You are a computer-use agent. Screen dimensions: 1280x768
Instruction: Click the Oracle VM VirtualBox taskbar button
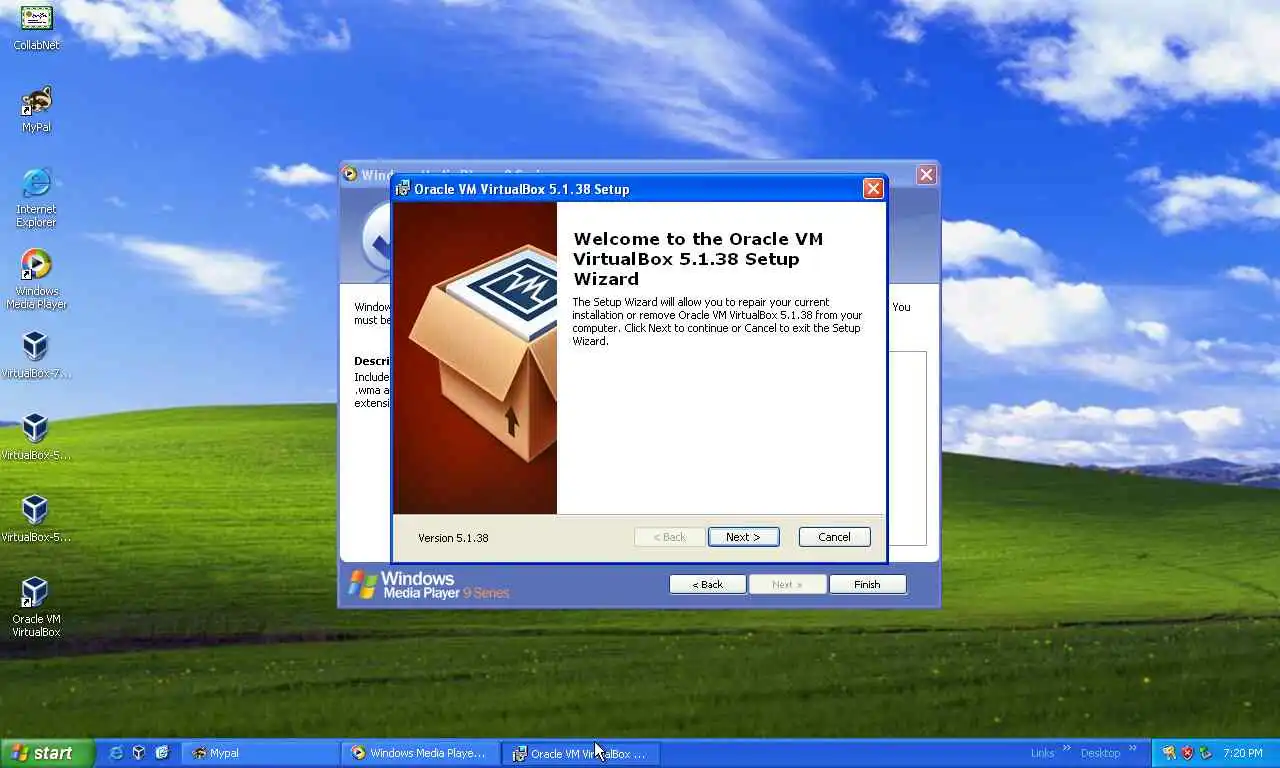(x=581, y=753)
